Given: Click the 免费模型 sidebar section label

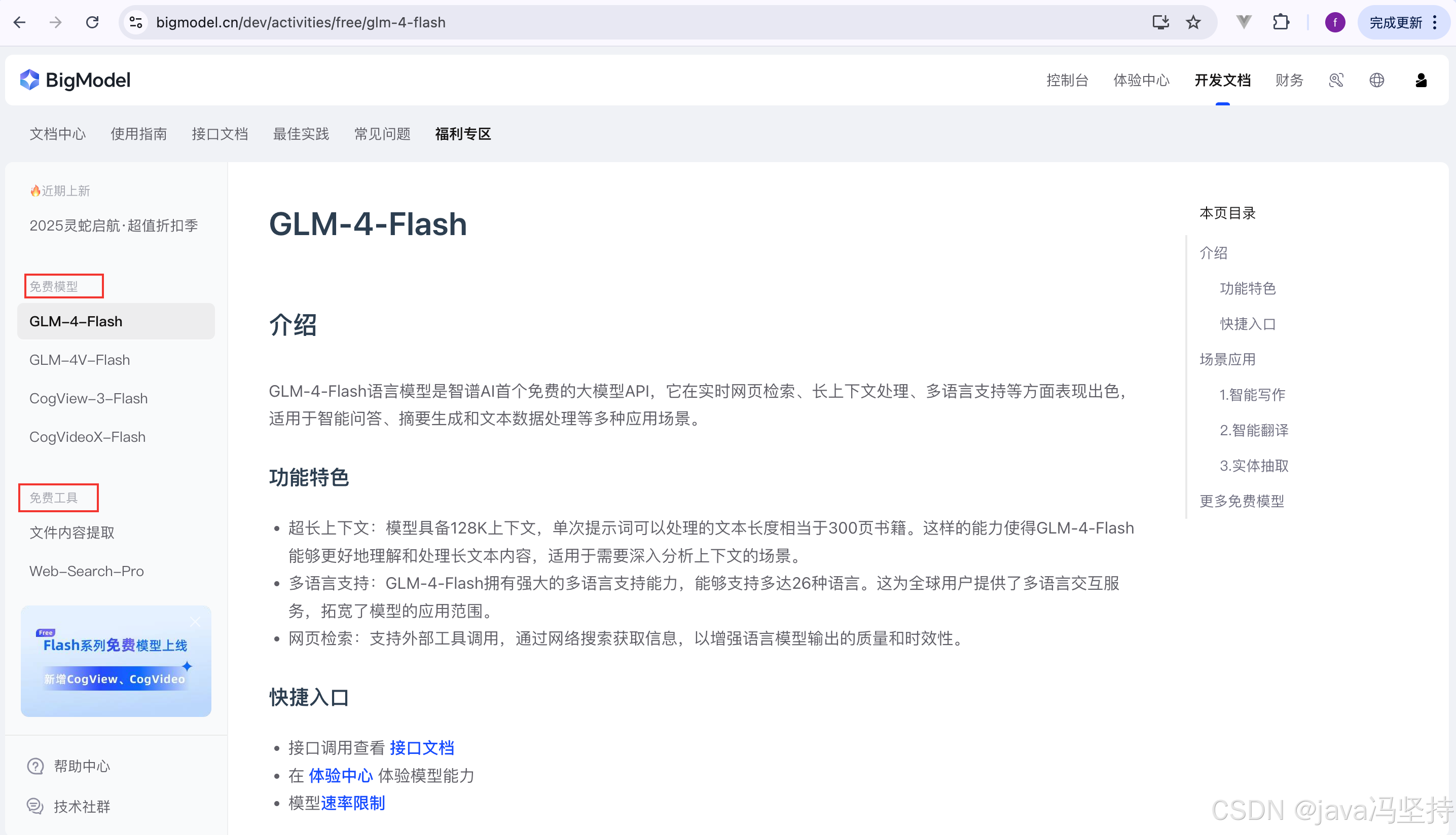Looking at the screenshot, I should point(53,286).
